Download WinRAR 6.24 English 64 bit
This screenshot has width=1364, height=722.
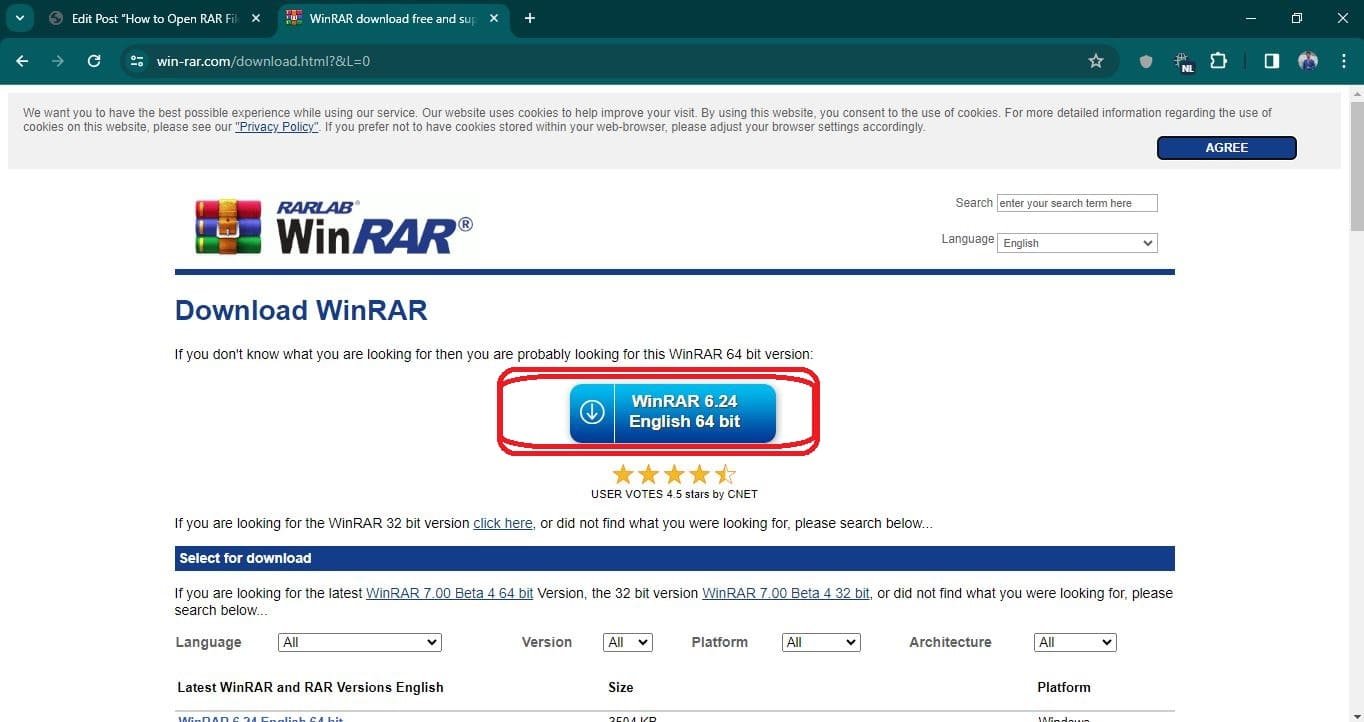point(672,412)
